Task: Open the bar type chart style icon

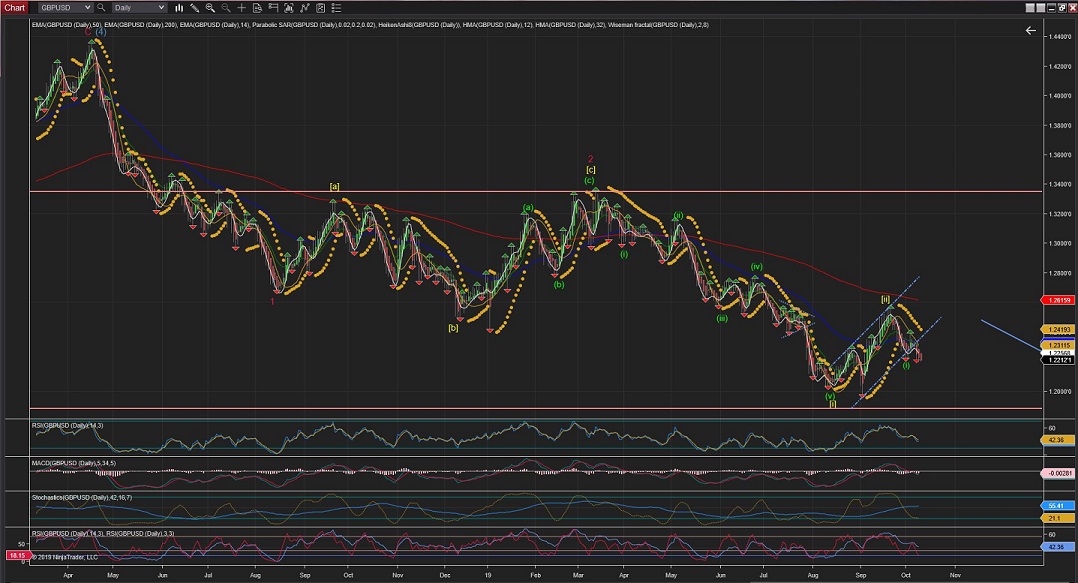Action: click(x=179, y=8)
